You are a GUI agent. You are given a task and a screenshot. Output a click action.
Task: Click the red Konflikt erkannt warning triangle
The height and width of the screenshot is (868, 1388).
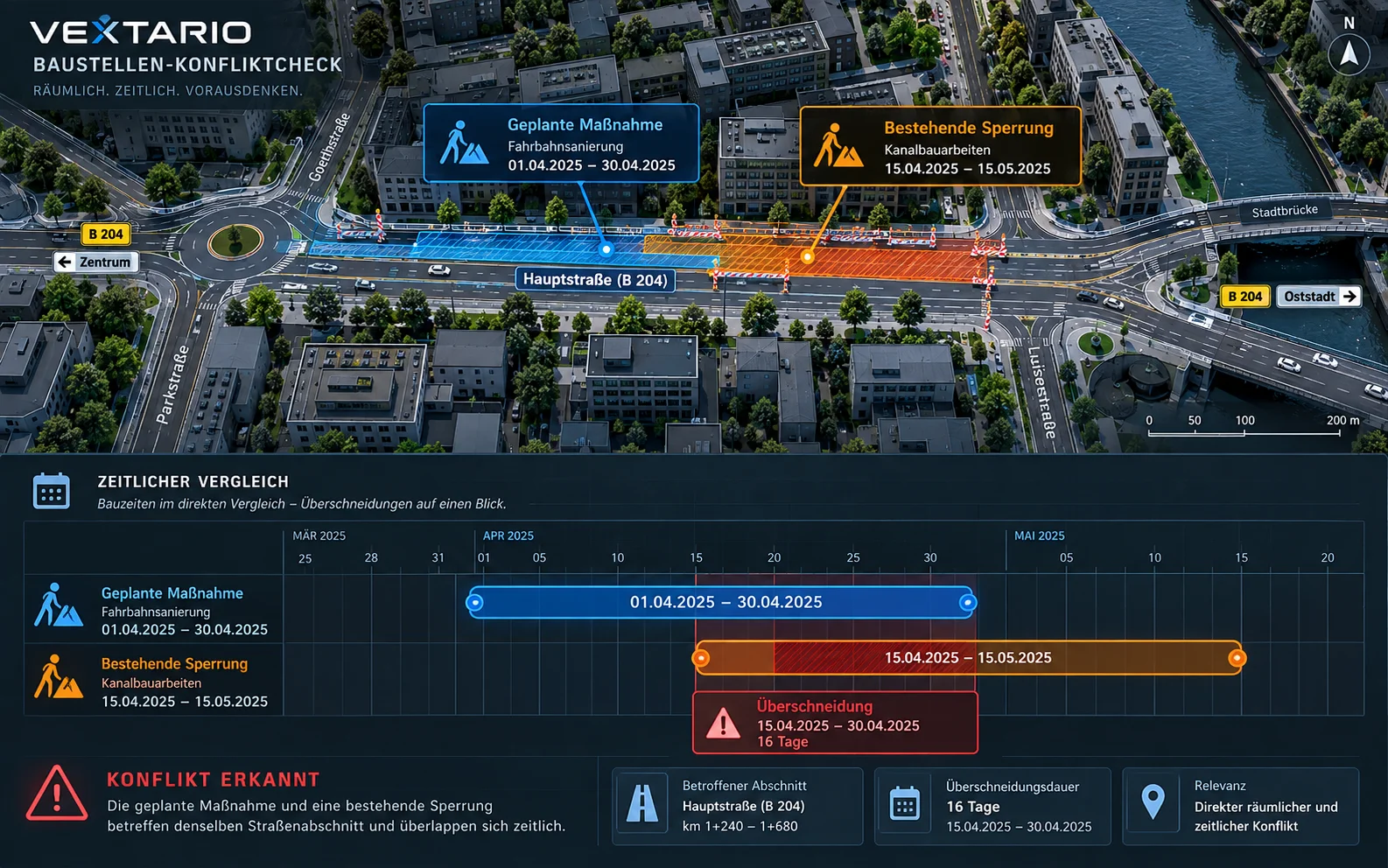pyautogui.click(x=57, y=794)
